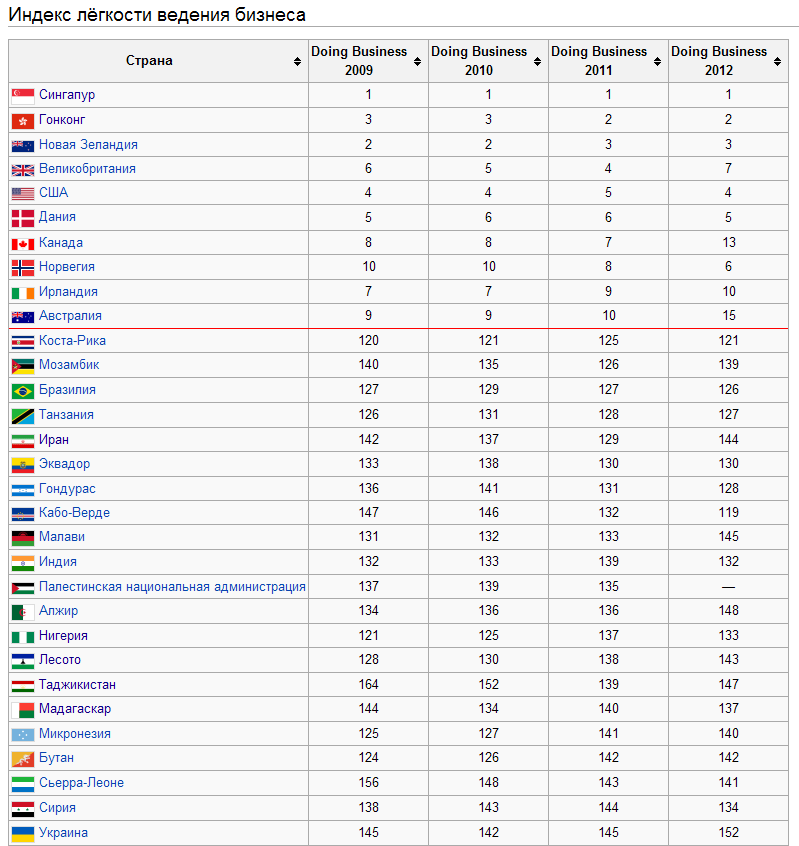Follow the Таджикистан link
Image resolution: width=799 pixels, height=846 pixels.
(77, 685)
